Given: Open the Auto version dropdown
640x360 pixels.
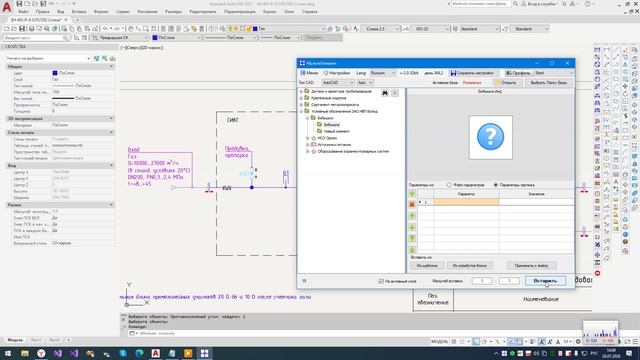Looking at the screenshot, I should tap(365, 82).
